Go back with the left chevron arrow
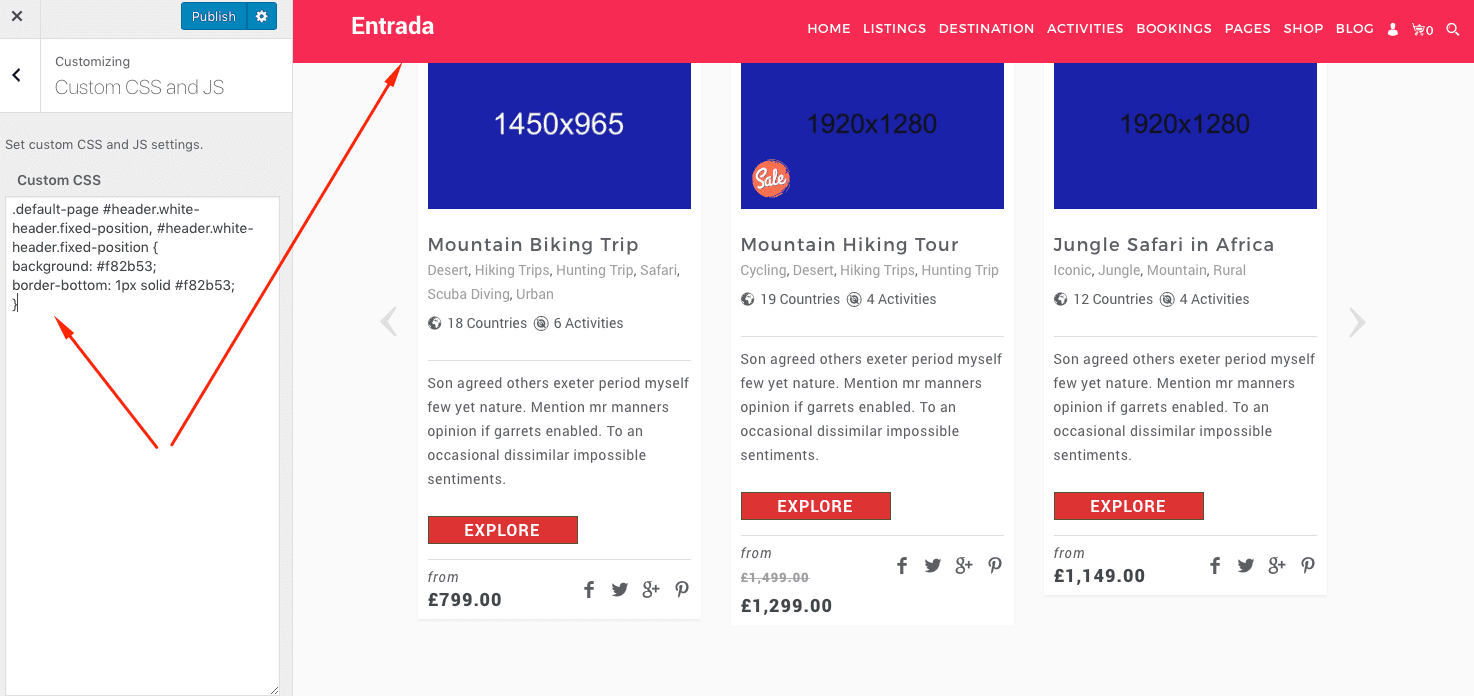 coord(17,75)
